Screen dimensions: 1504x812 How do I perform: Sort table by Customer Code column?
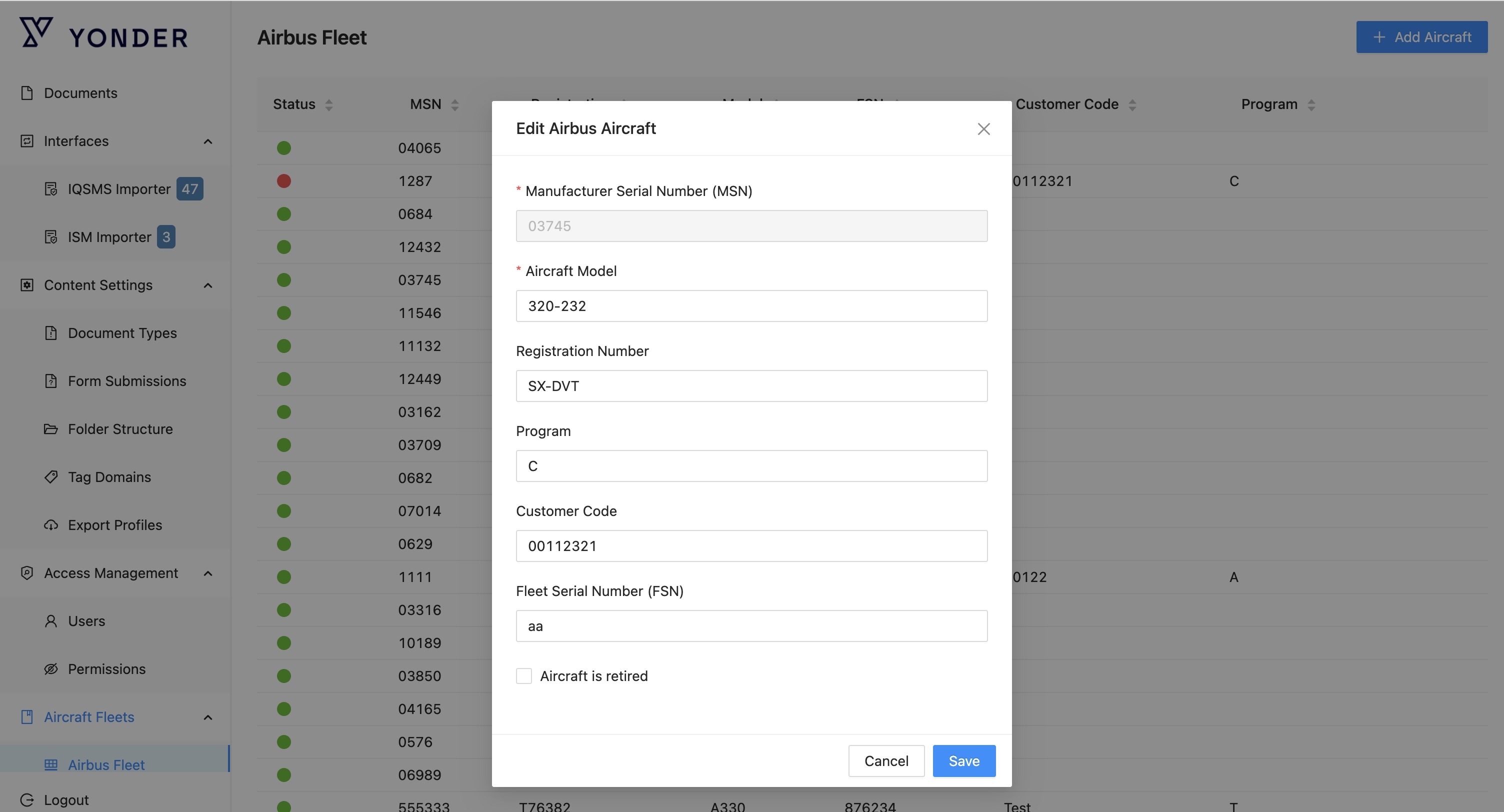click(x=1132, y=104)
